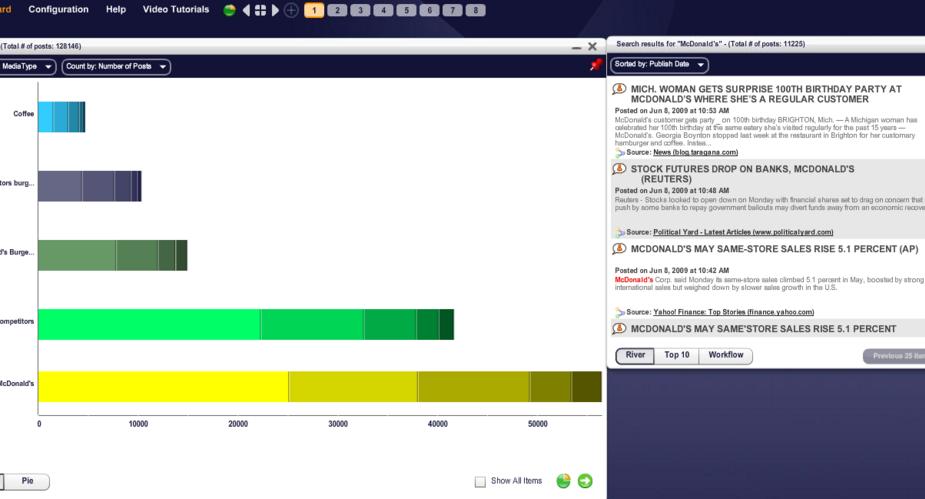Switch to dashboard tab 4
This screenshot has height=499, width=925.
point(383,10)
